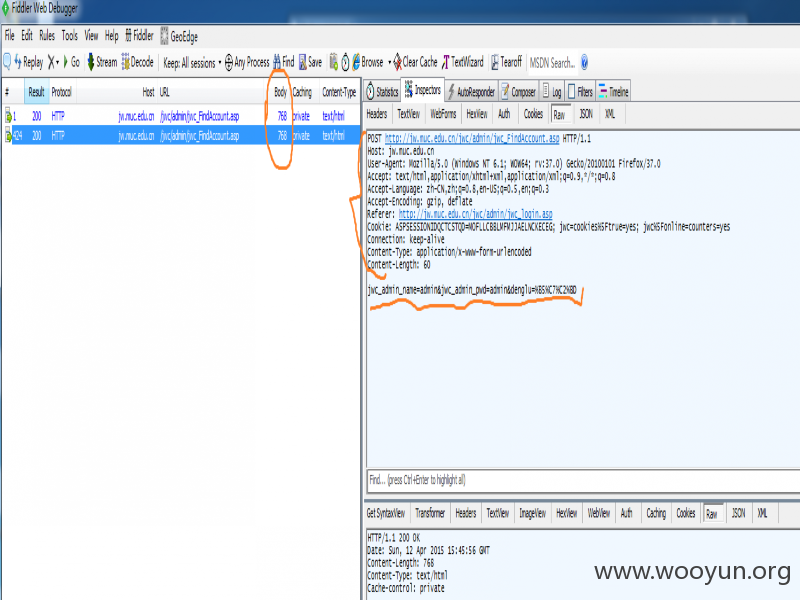Click the Browse toolbar button
The image size is (800, 600).
(368, 62)
